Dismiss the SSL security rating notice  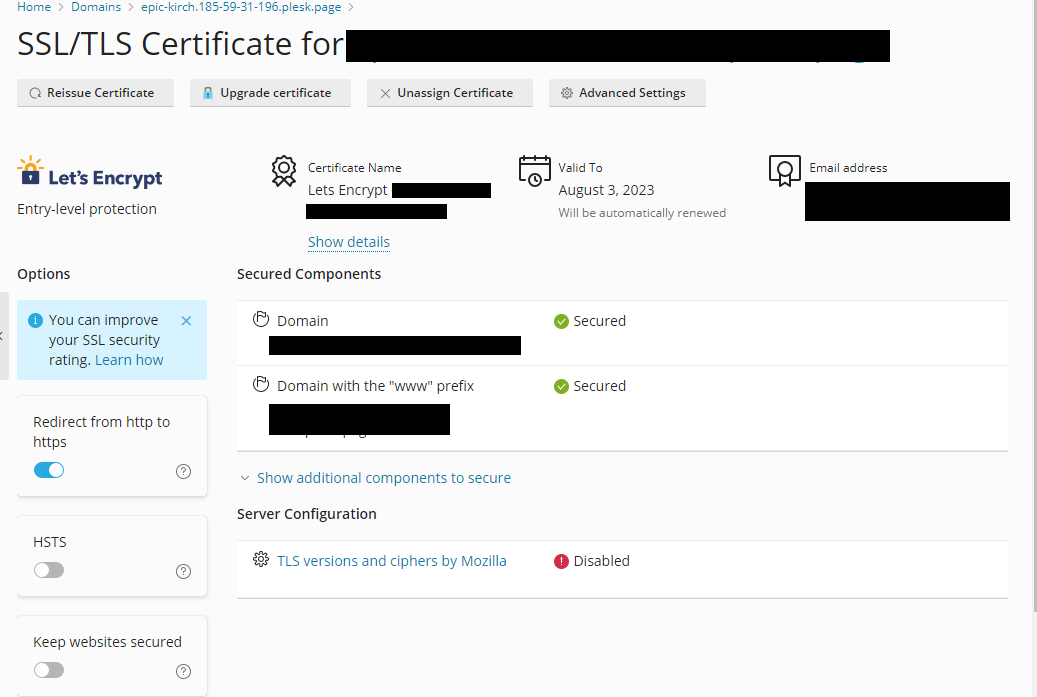[x=187, y=321]
